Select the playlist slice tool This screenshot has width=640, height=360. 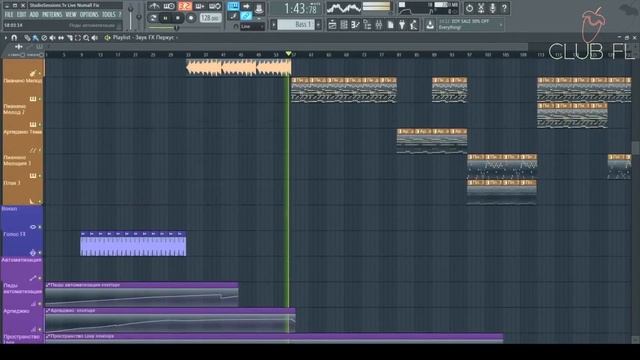69,38
